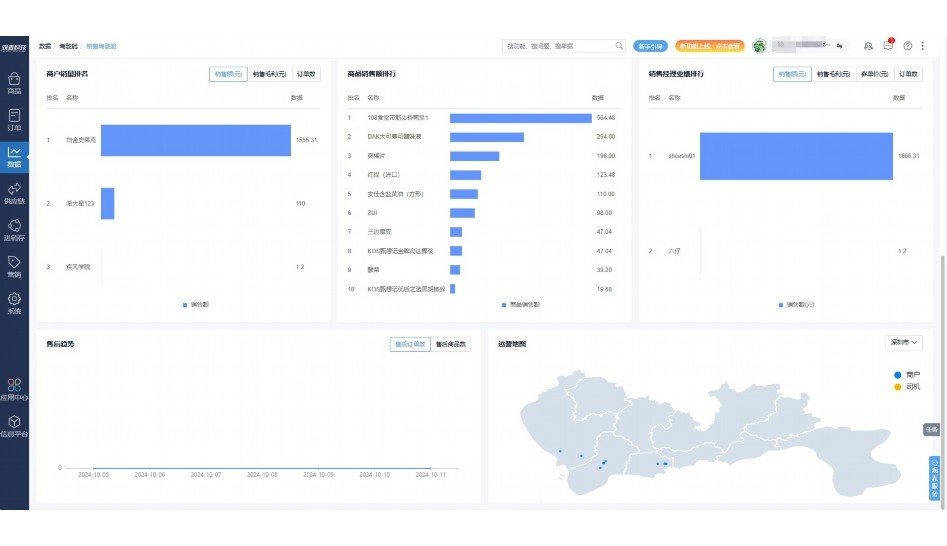Screen dimensions: 947x546
Task: Click the help question mark icon
Action: [907, 46]
